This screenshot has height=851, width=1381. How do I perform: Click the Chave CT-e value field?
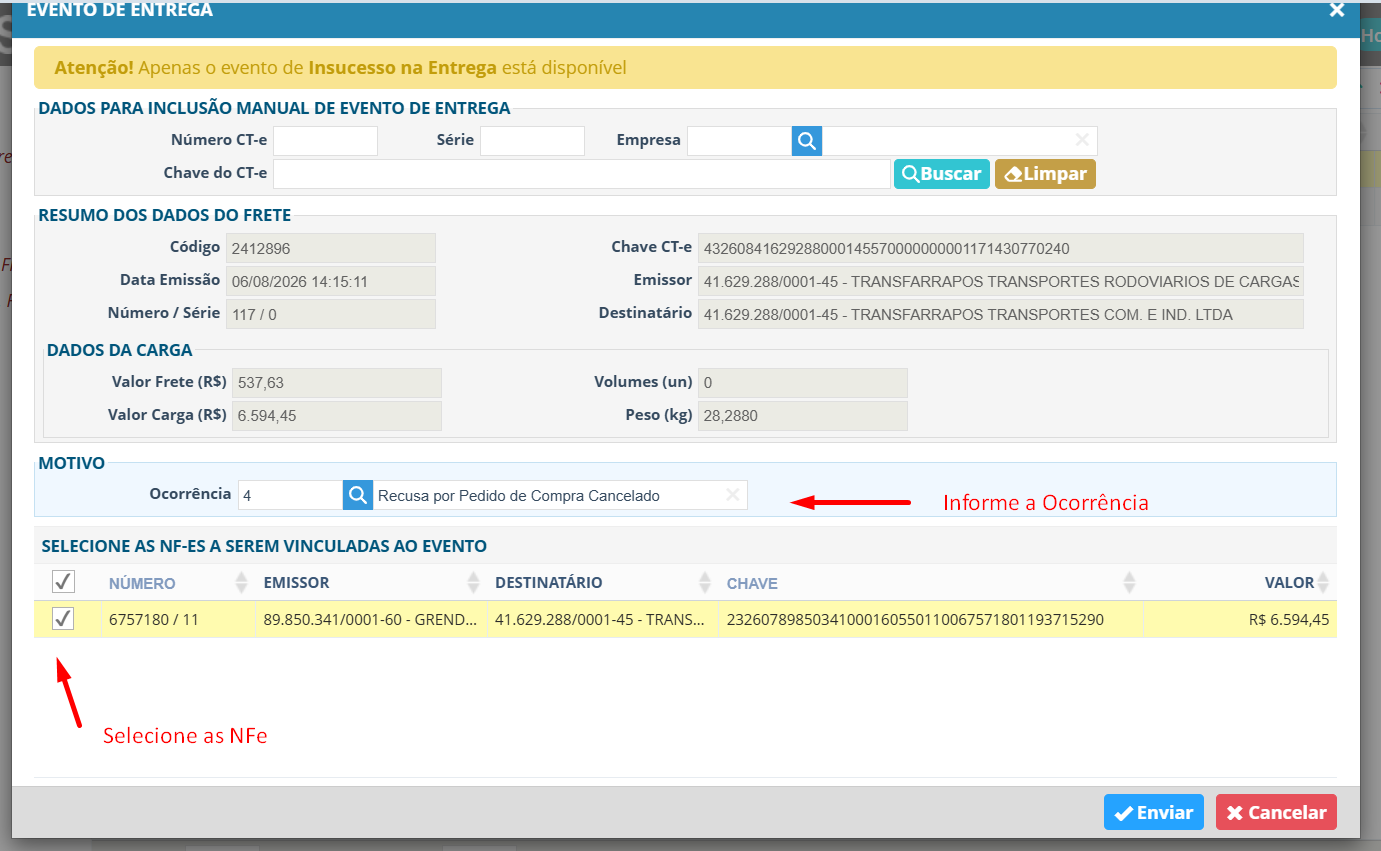click(x=1001, y=248)
